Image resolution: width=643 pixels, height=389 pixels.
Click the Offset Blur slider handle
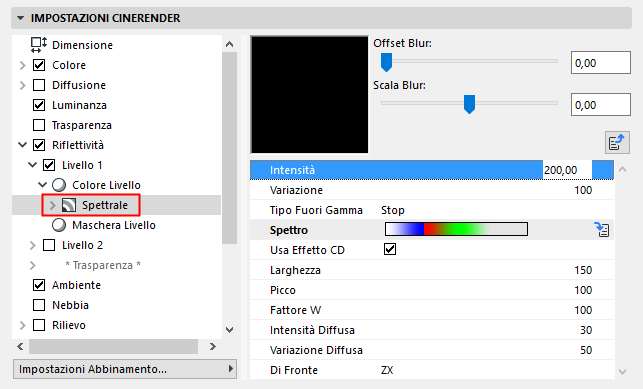(386, 62)
